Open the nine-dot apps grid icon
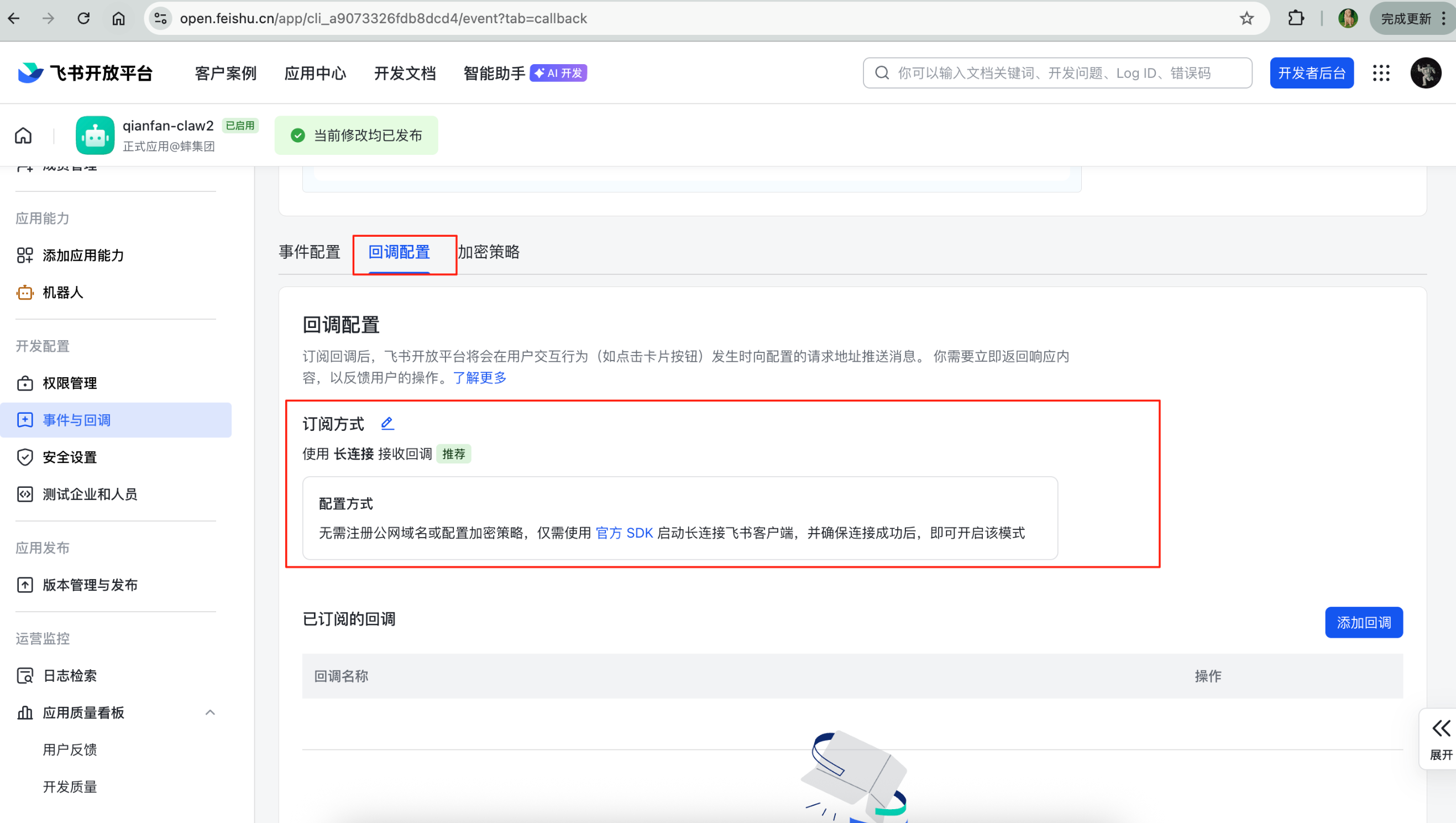The height and width of the screenshot is (823, 1456). pyautogui.click(x=1381, y=73)
